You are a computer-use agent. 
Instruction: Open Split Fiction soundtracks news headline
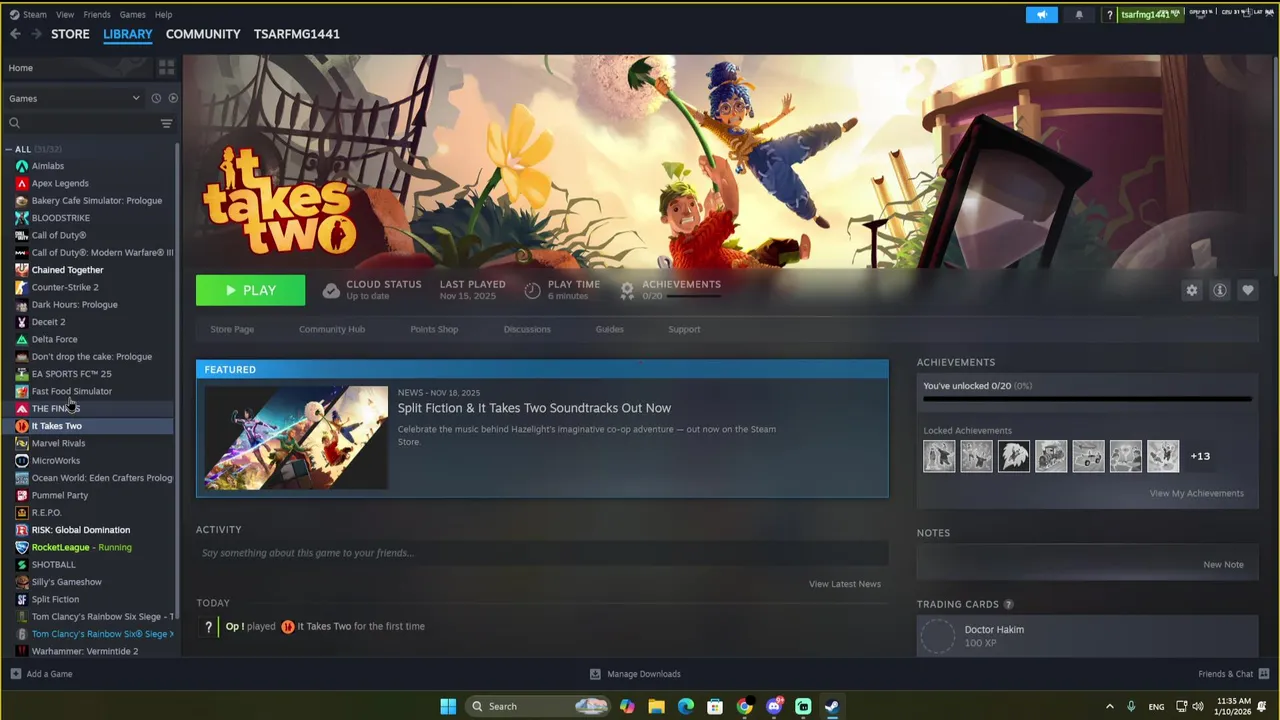tap(534, 408)
